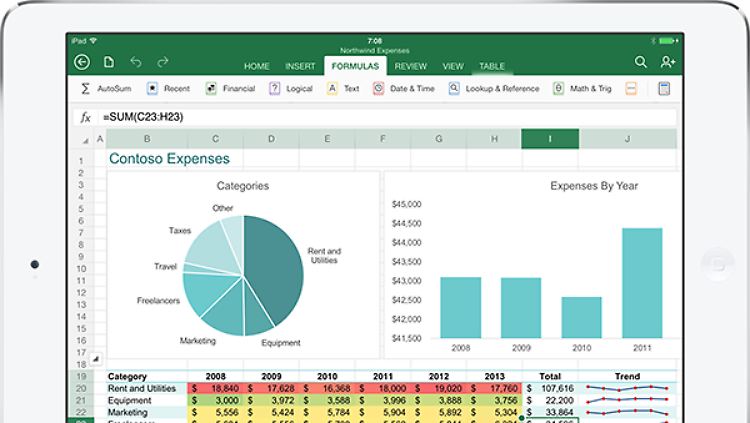
Task: Open Text functions icon
Action: [x=332, y=89]
